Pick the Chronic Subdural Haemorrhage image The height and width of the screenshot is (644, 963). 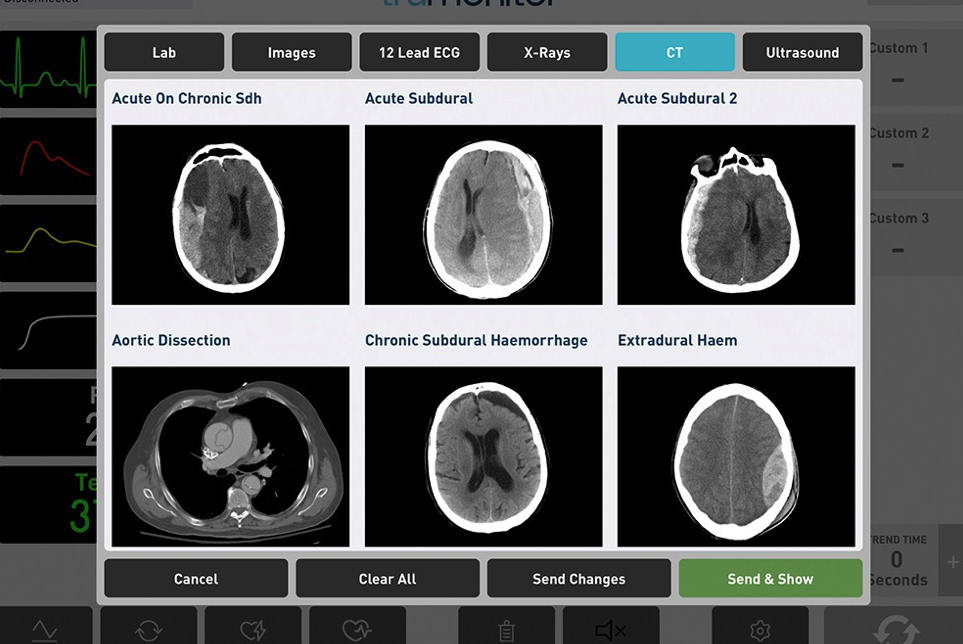pyautogui.click(x=483, y=456)
